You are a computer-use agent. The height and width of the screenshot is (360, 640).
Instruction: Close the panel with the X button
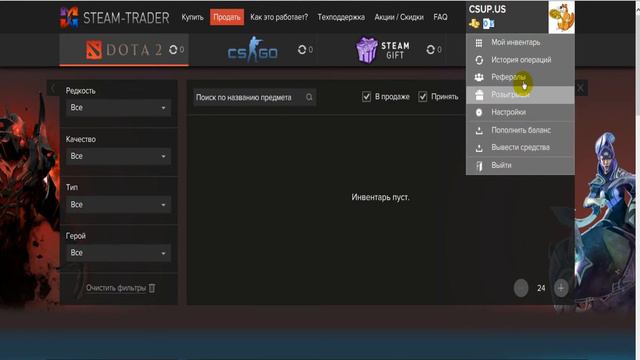[x=581, y=88]
